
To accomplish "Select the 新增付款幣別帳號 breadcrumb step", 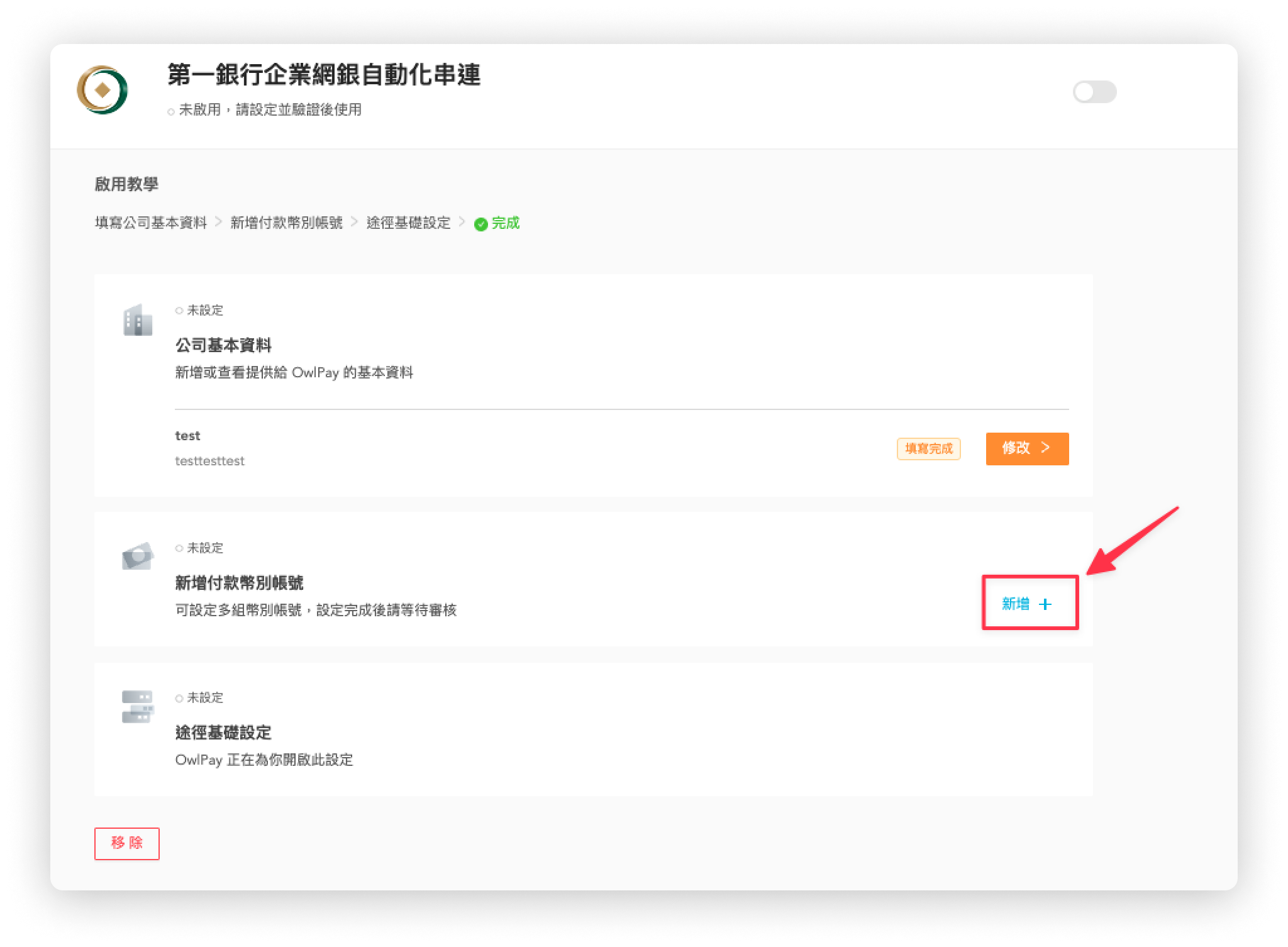I will [x=287, y=223].
